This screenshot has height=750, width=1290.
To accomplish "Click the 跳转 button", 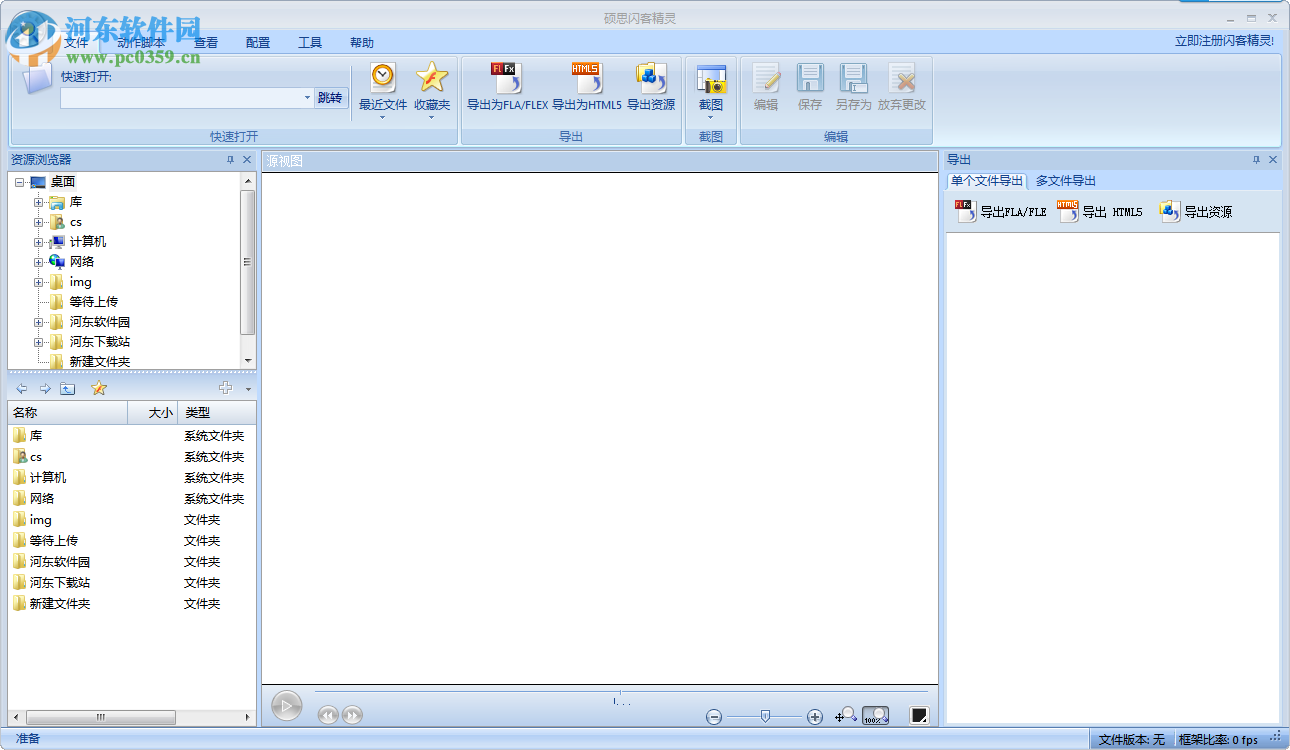I will [329, 98].
